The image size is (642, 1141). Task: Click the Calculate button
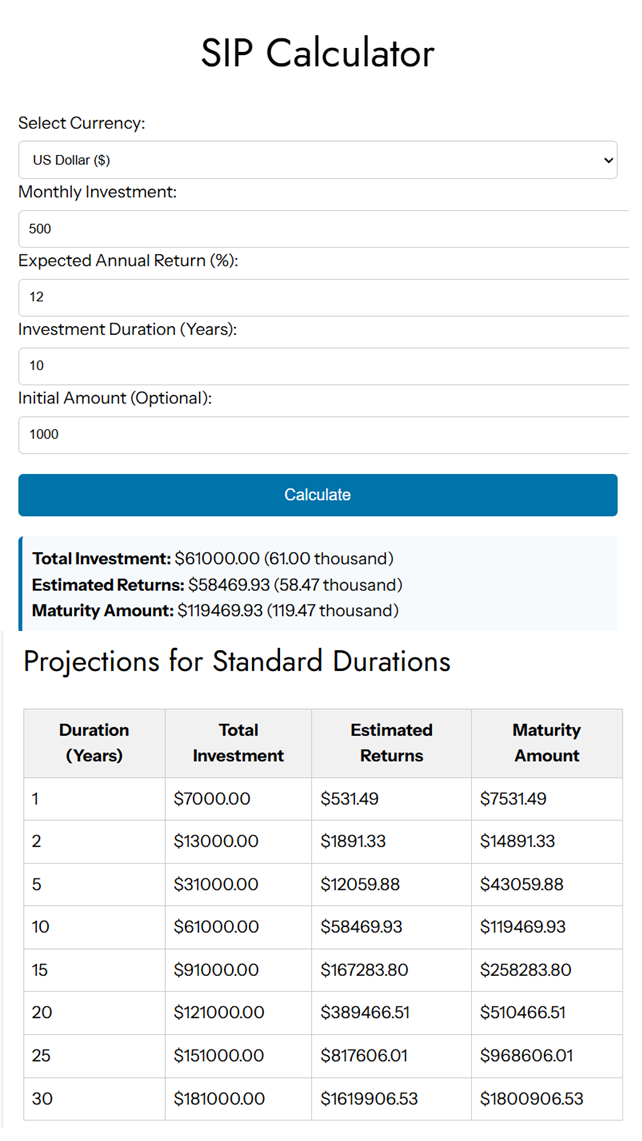click(x=318, y=495)
